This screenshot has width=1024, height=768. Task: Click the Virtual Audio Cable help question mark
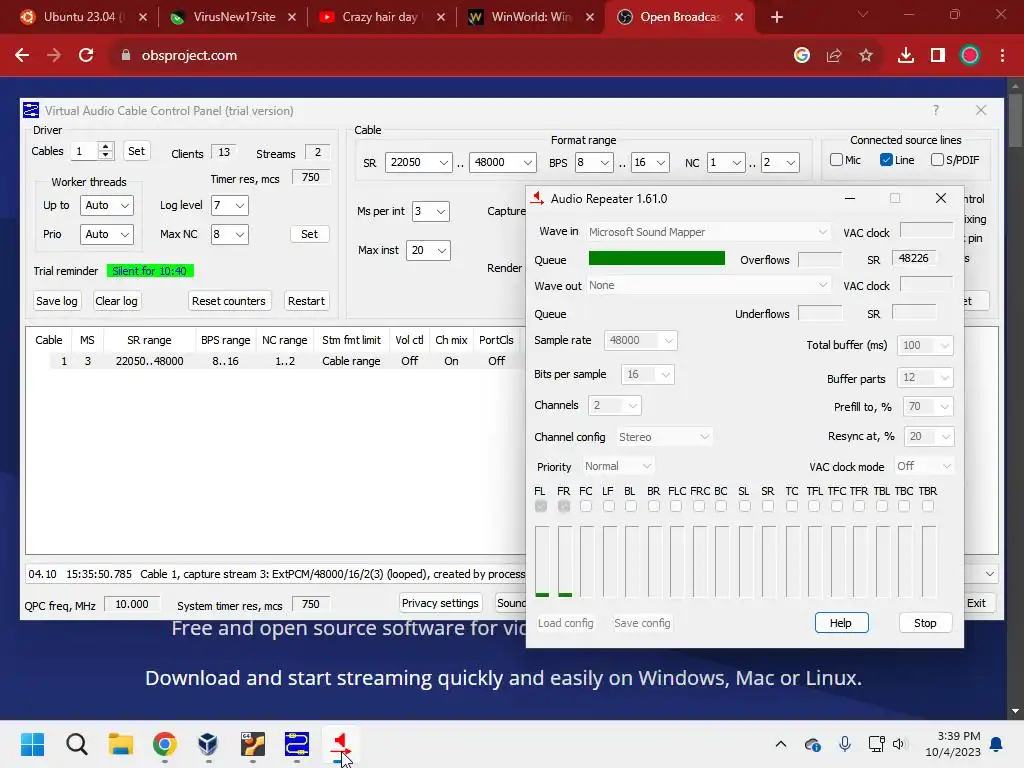tap(936, 110)
